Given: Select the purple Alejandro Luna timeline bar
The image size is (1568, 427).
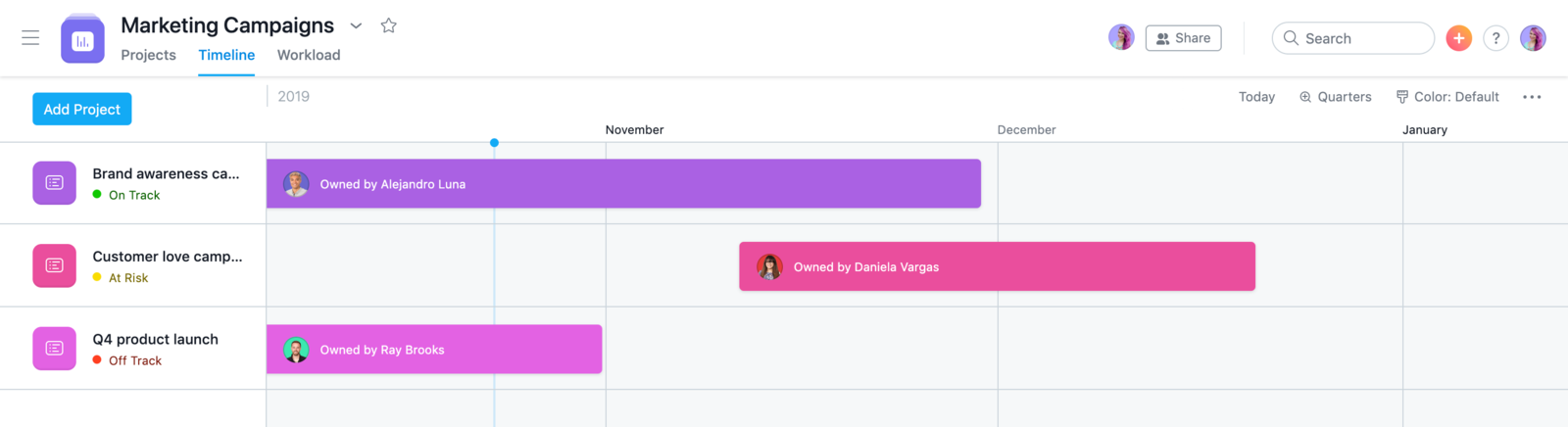Looking at the screenshot, I should coord(623,183).
